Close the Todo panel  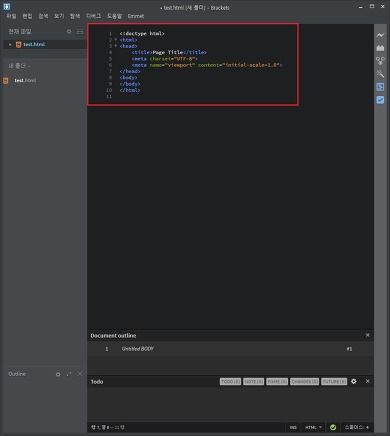(x=368, y=381)
